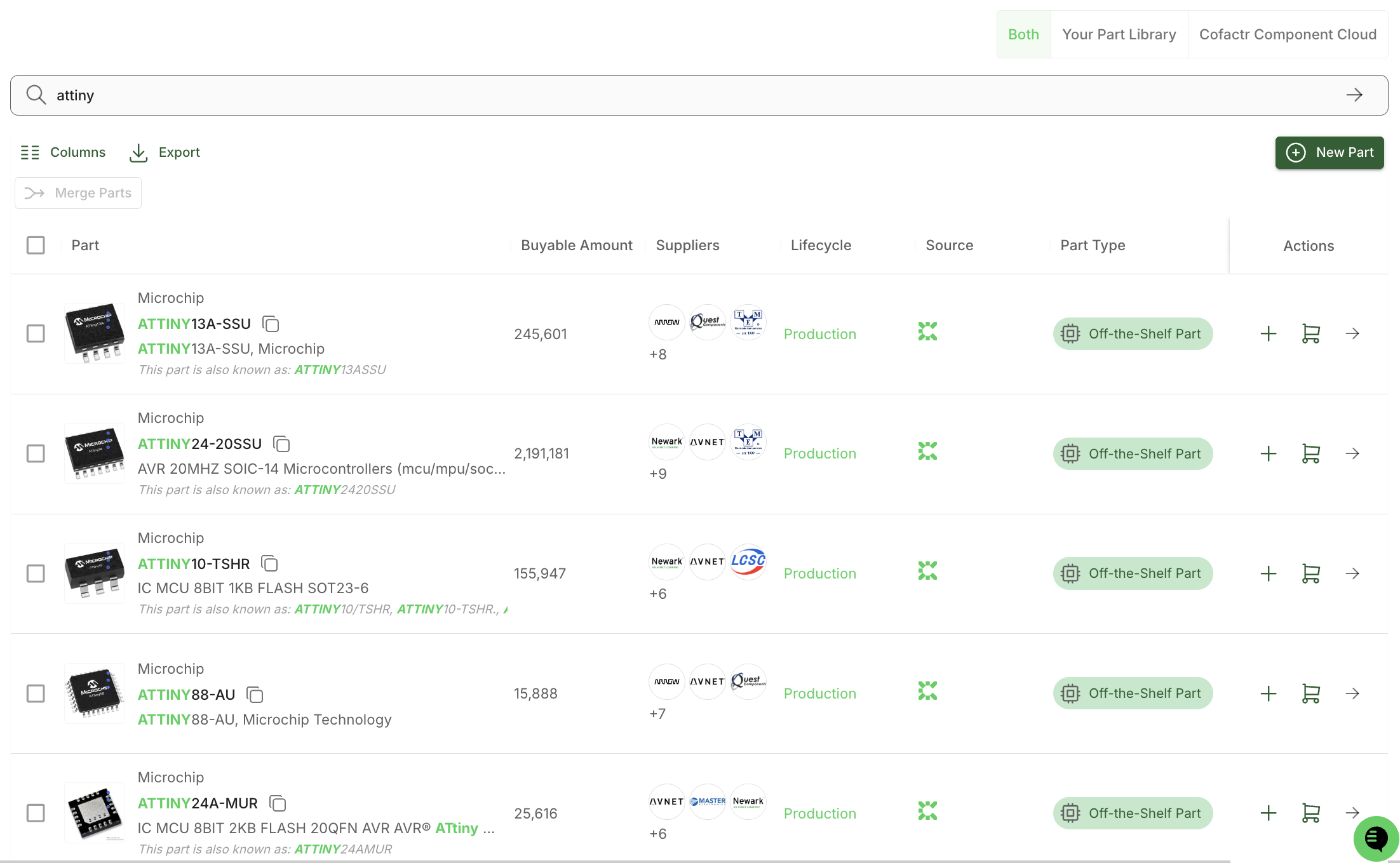This screenshot has height=863, width=1400.
Task: Click the Source column header
Action: tap(949, 245)
